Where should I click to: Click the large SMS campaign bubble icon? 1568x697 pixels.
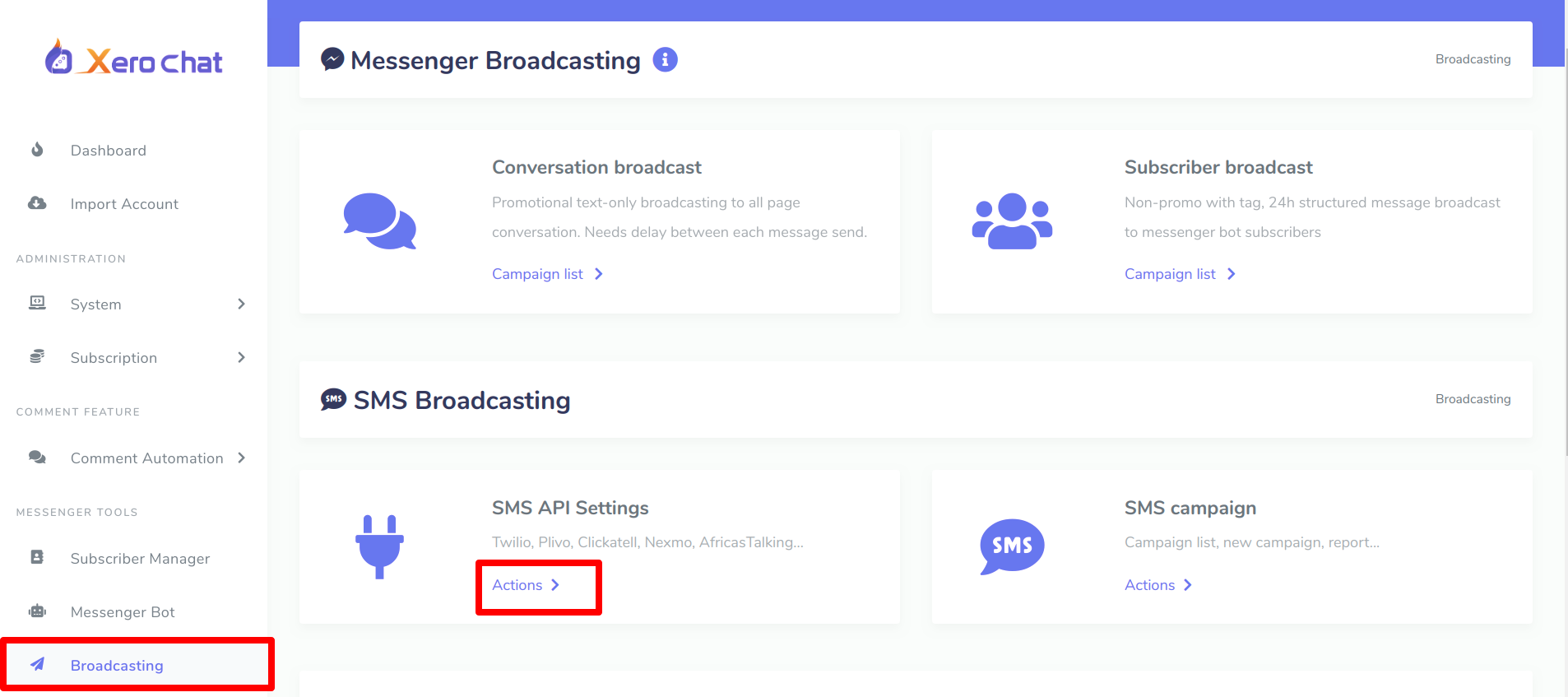(1012, 546)
